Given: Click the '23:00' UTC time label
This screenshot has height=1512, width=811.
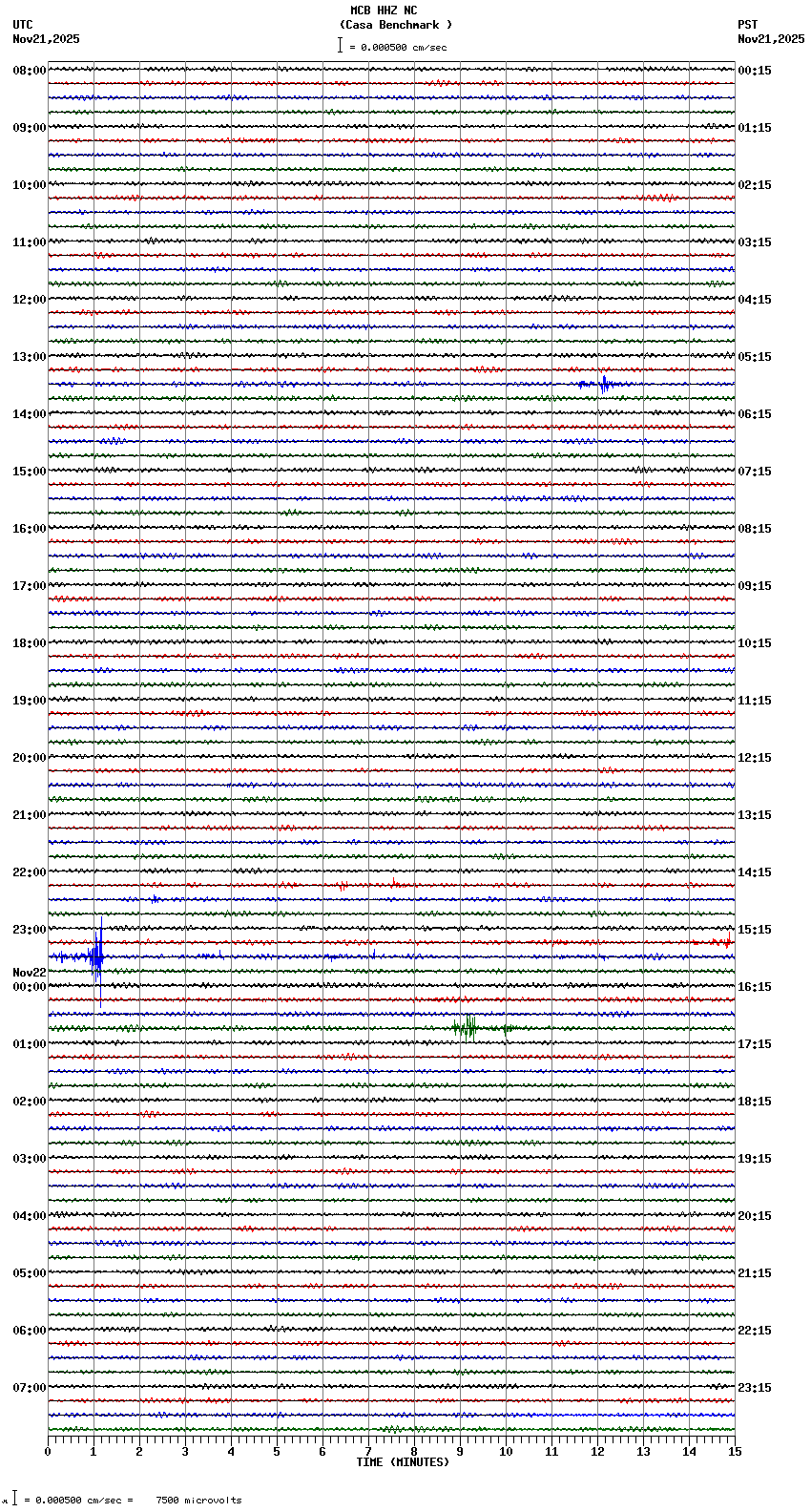Looking at the screenshot, I should coord(30,930).
